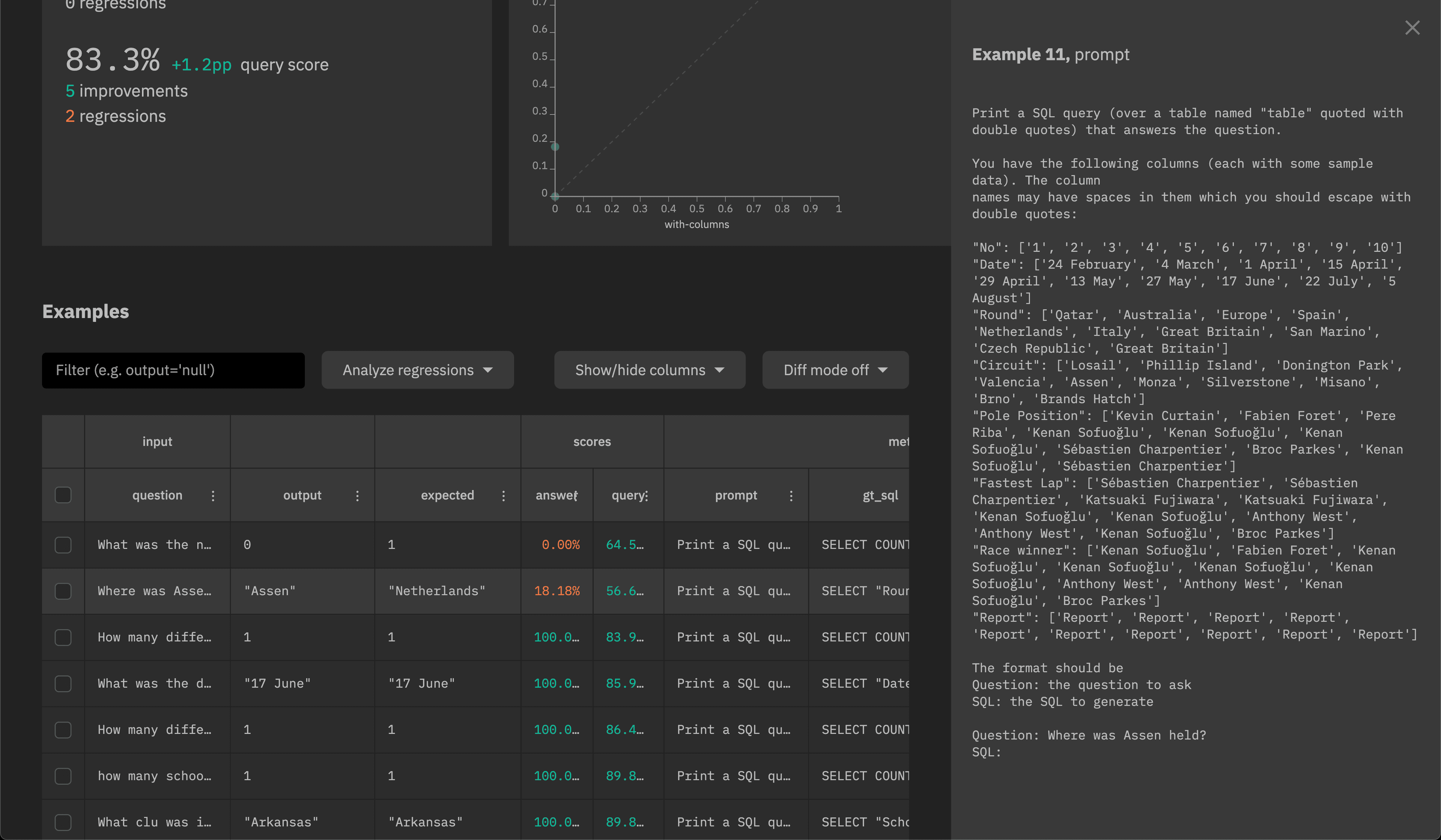Open the expected column options menu

(x=503, y=496)
